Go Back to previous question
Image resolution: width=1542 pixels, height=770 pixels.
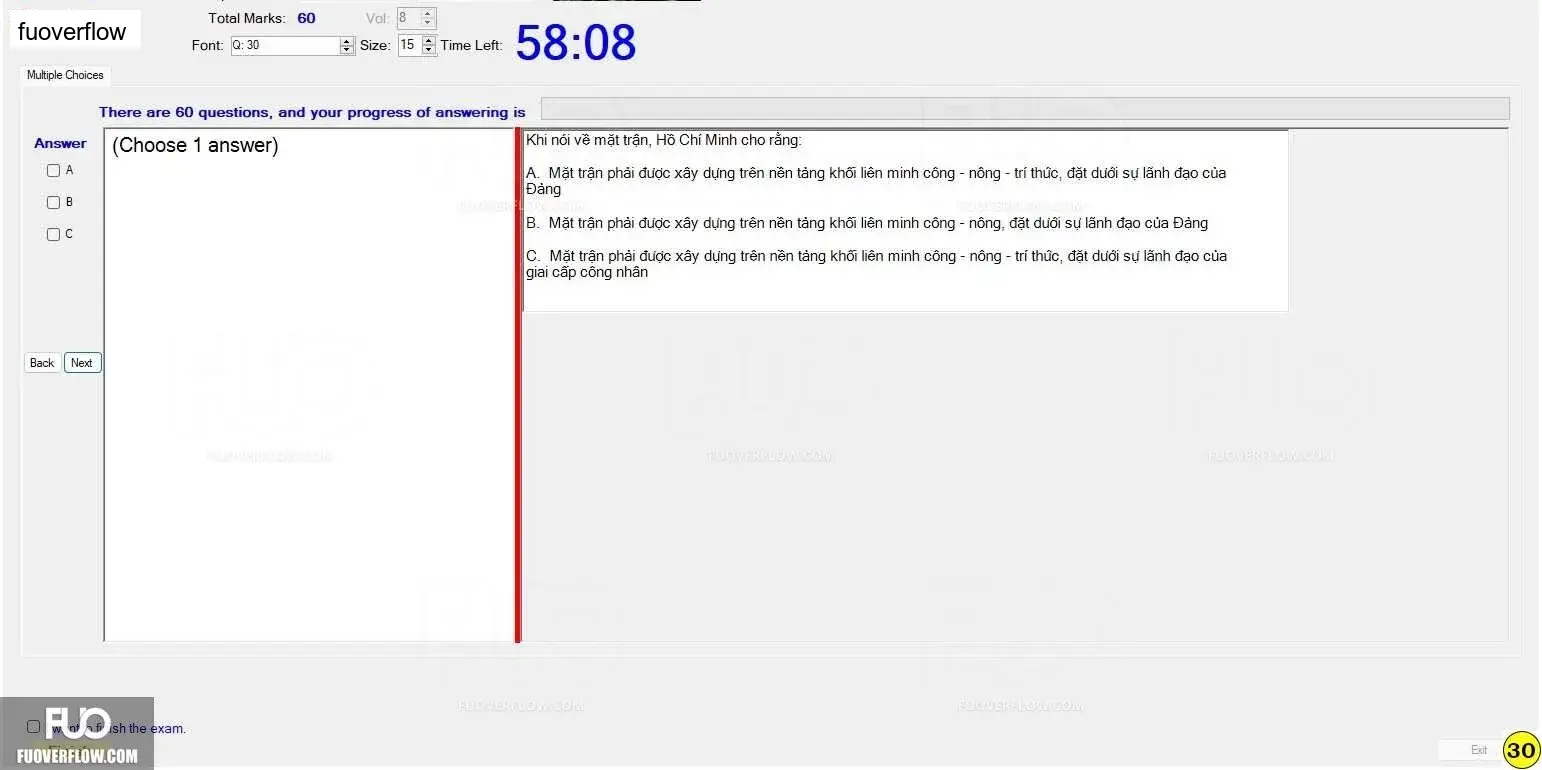pos(42,363)
